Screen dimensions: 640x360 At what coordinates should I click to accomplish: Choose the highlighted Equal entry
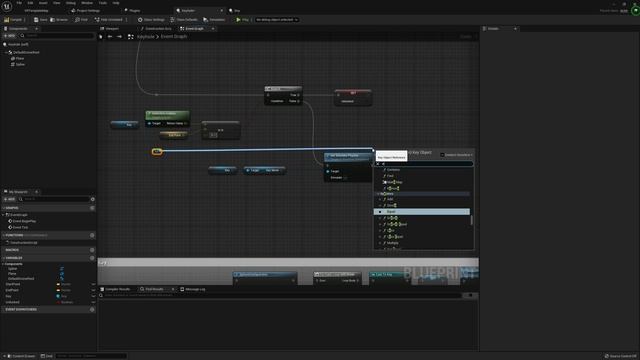[x=422, y=212]
